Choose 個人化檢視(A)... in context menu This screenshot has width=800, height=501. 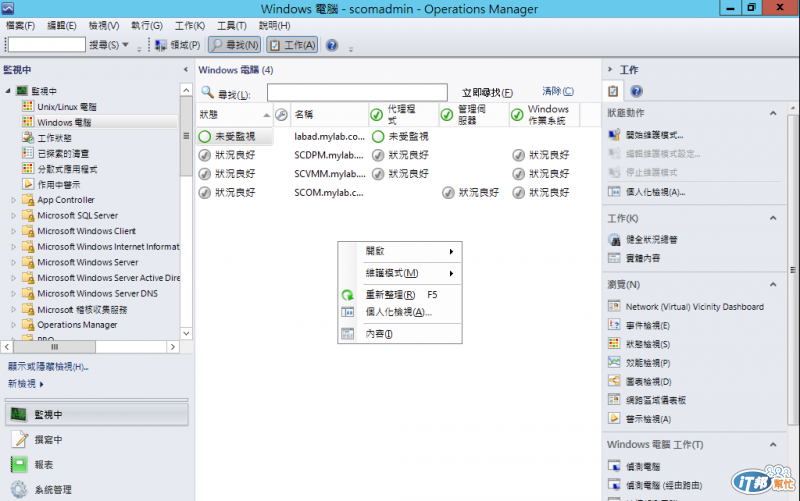399,312
